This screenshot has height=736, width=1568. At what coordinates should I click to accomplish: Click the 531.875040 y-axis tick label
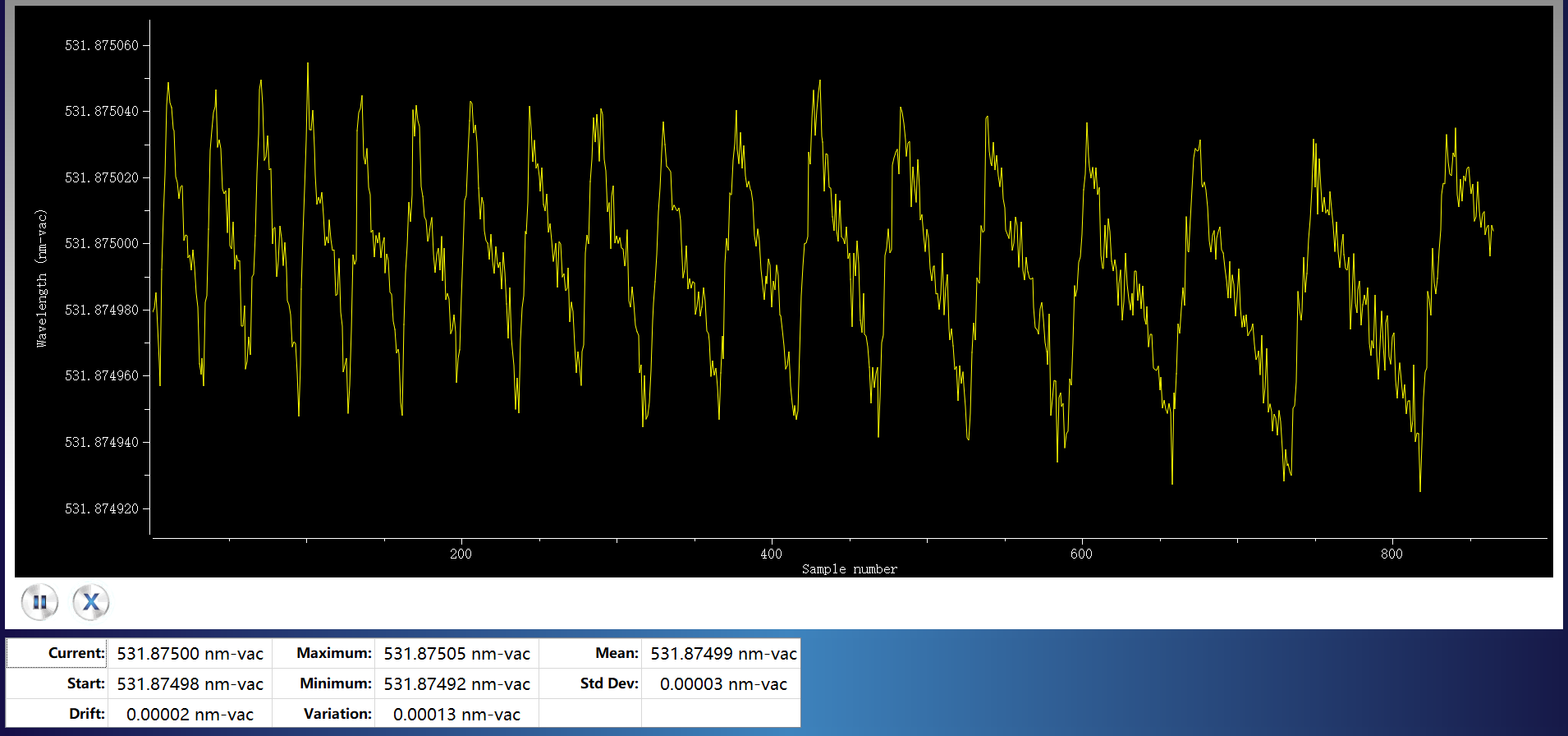pos(102,111)
